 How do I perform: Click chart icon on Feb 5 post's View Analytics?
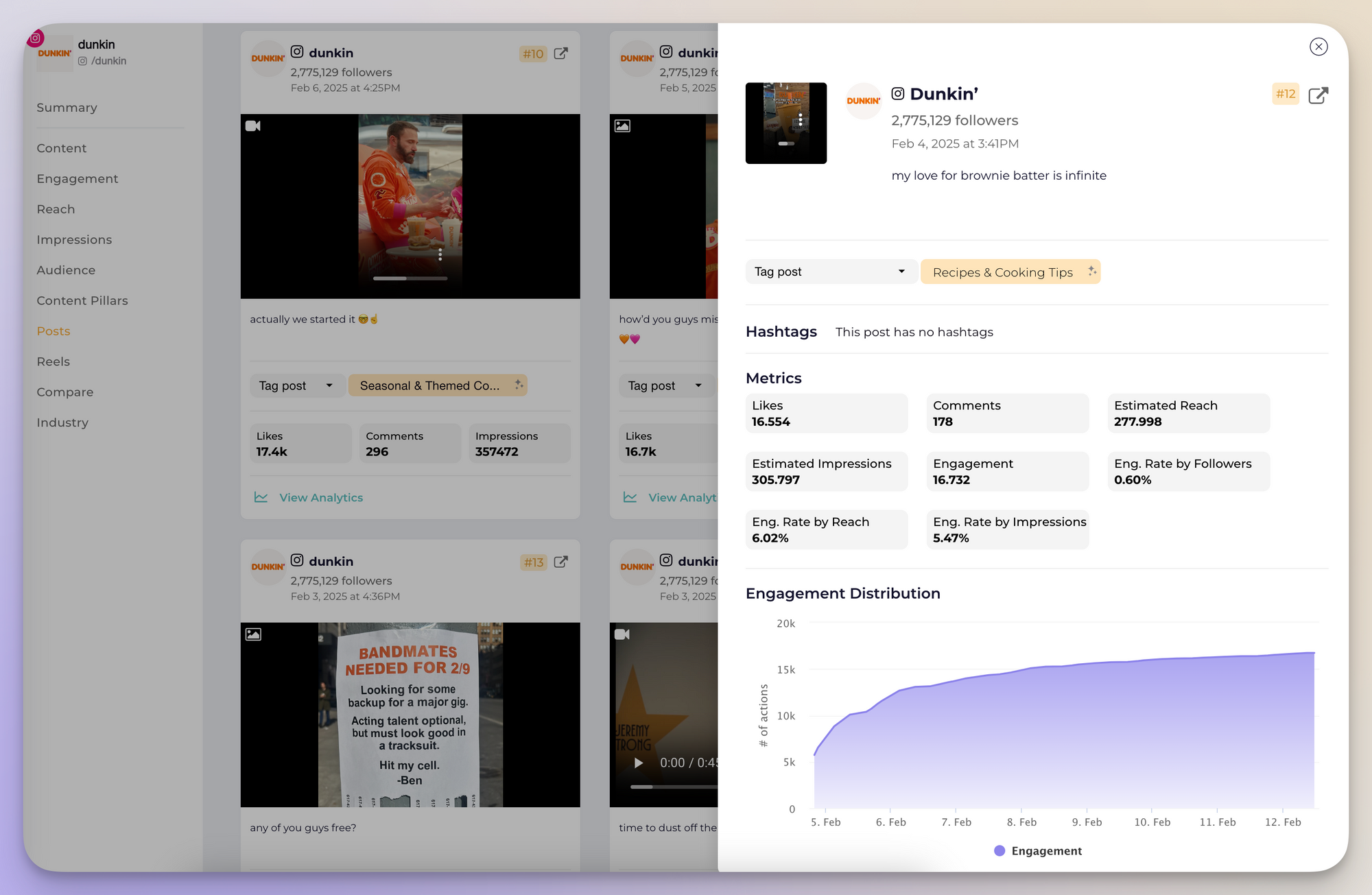pyautogui.click(x=630, y=497)
